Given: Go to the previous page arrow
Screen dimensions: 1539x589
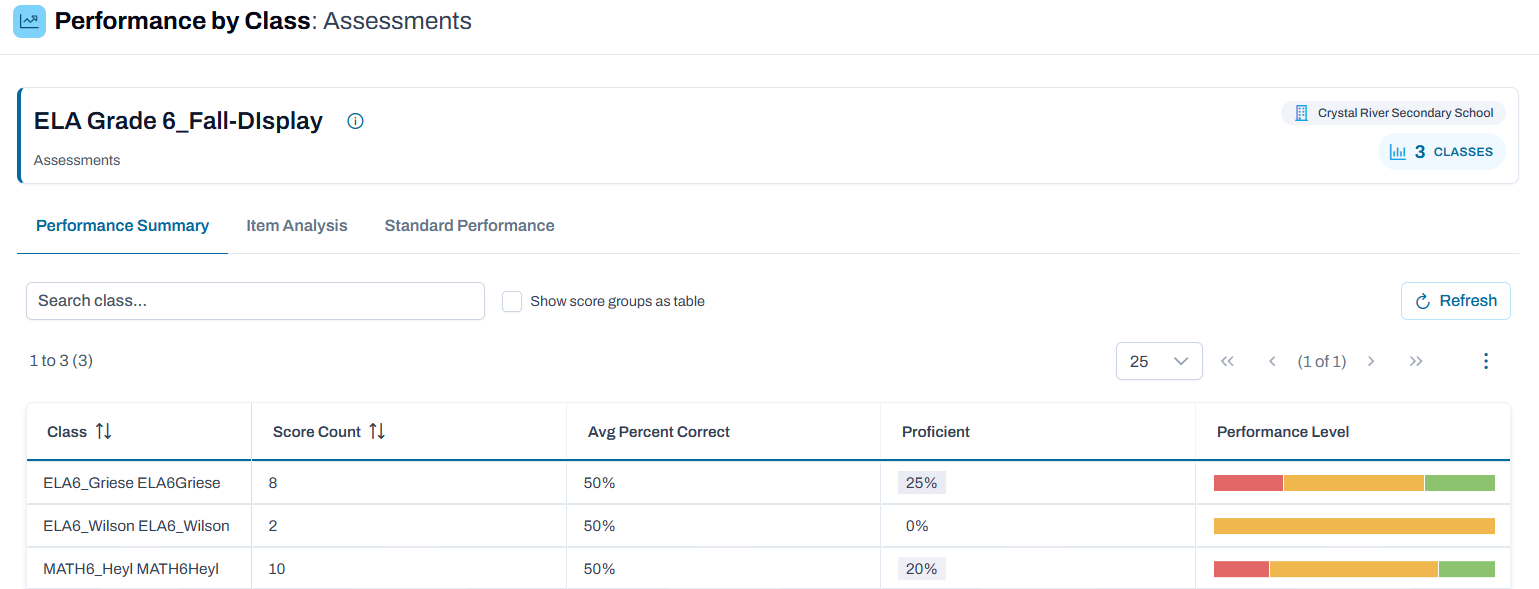Looking at the screenshot, I should 1272,361.
